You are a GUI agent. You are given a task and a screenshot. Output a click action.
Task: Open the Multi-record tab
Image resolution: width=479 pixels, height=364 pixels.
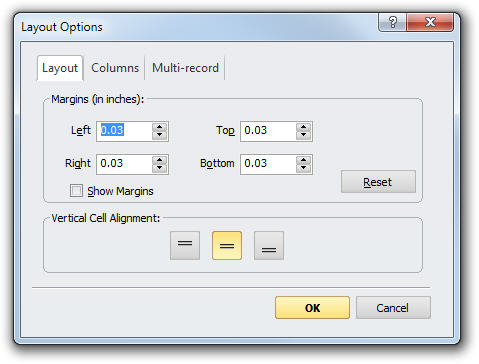point(185,68)
